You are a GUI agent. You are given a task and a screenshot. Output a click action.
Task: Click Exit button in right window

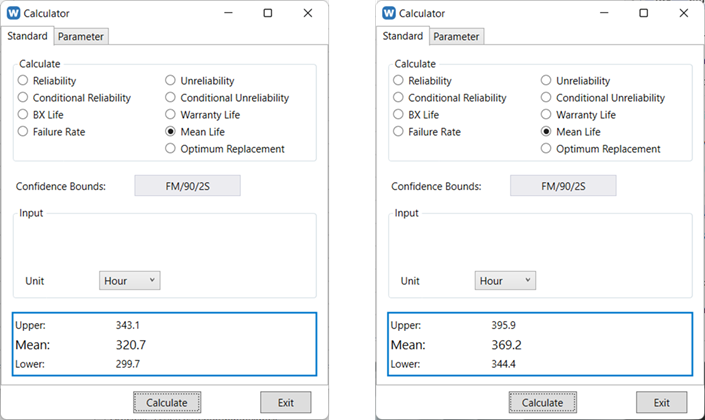pos(661,402)
